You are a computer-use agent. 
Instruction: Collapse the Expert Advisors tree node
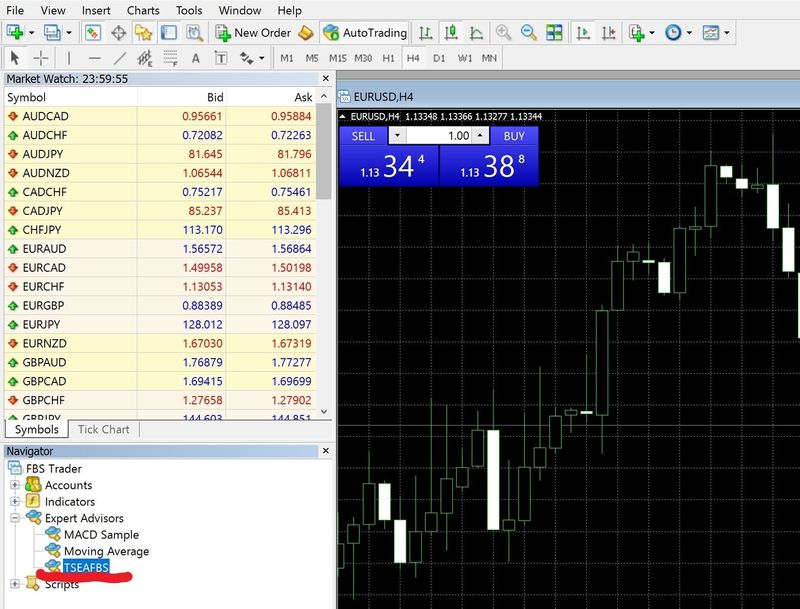(15, 518)
